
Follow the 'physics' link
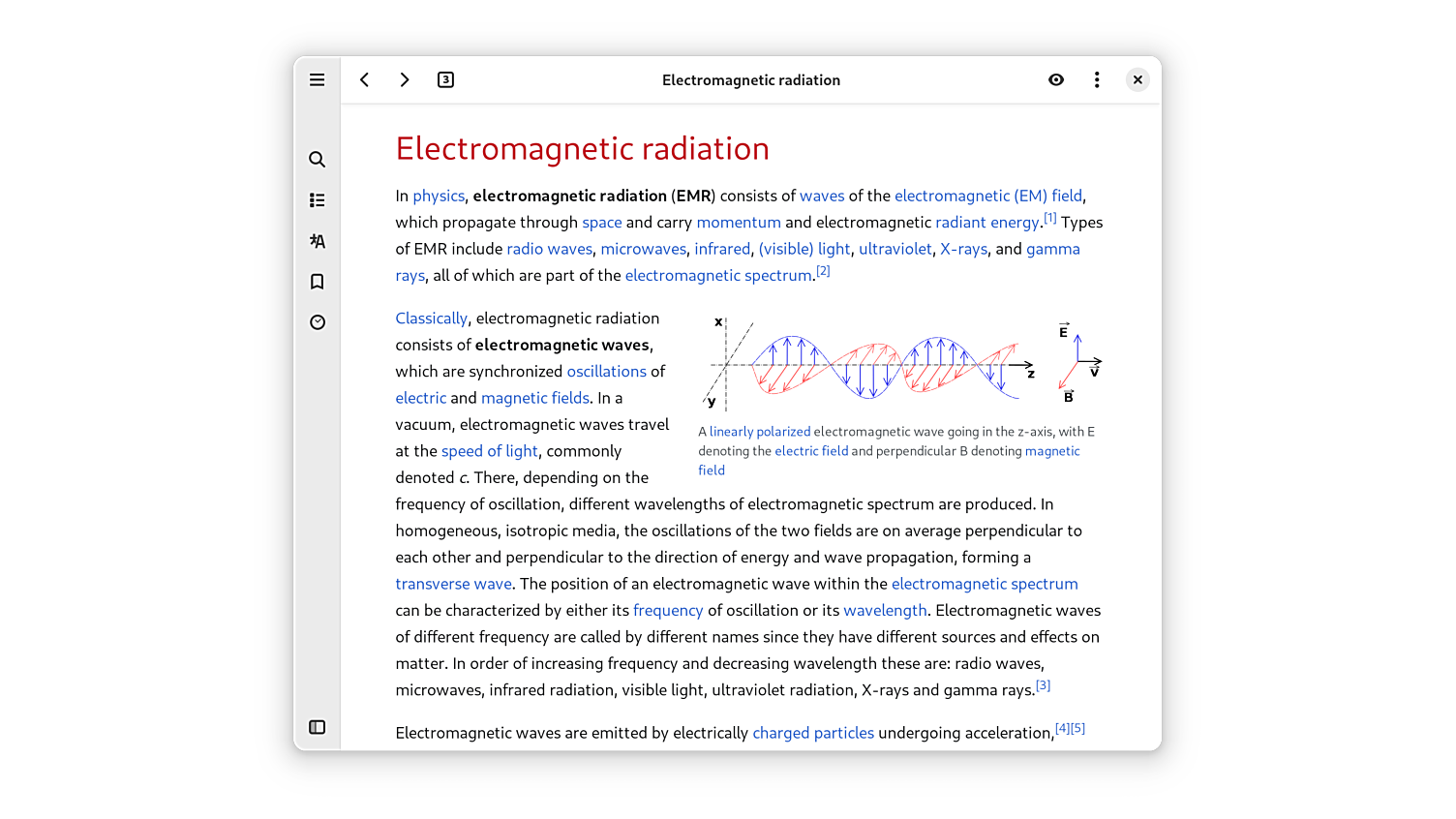pyautogui.click(x=439, y=197)
